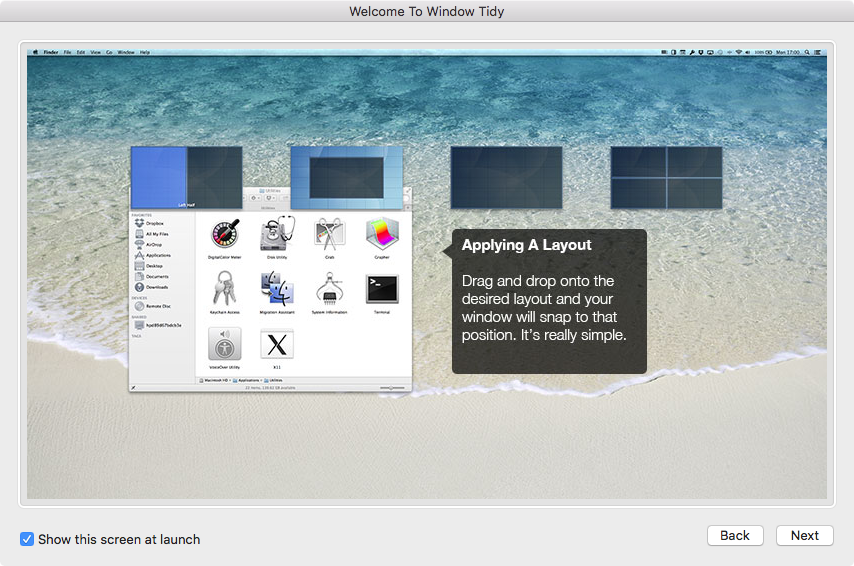Open Documents in the Finder sidebar
The height and width of the screenshot is (566, 854).
[151, 276]
